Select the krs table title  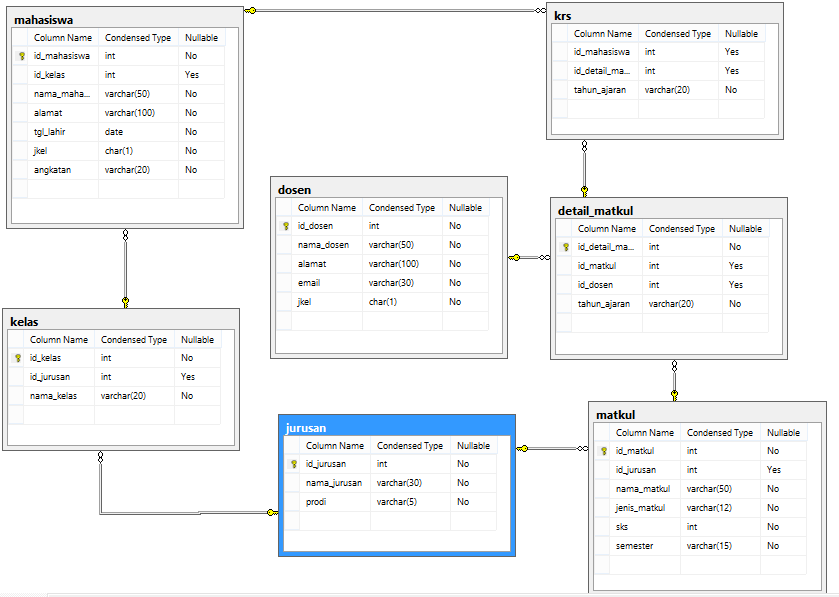tap(563, 16)
